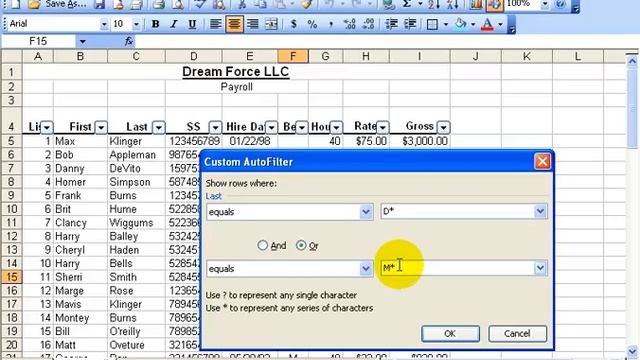
Task: Click the Help question mark icon
Action: pyautogui.click(x=560, y=4)
